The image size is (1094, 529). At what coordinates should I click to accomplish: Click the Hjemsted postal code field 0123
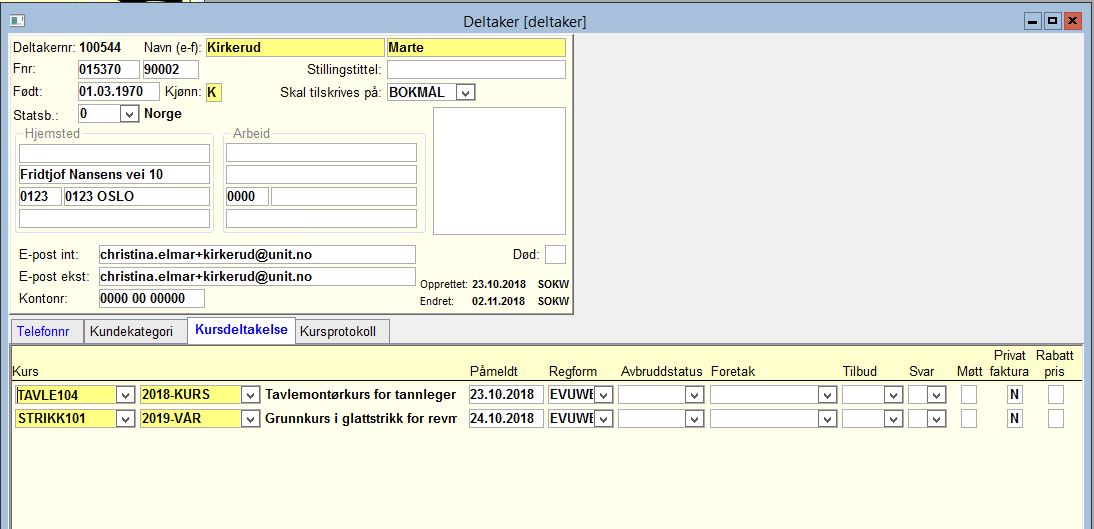point(40,196)
